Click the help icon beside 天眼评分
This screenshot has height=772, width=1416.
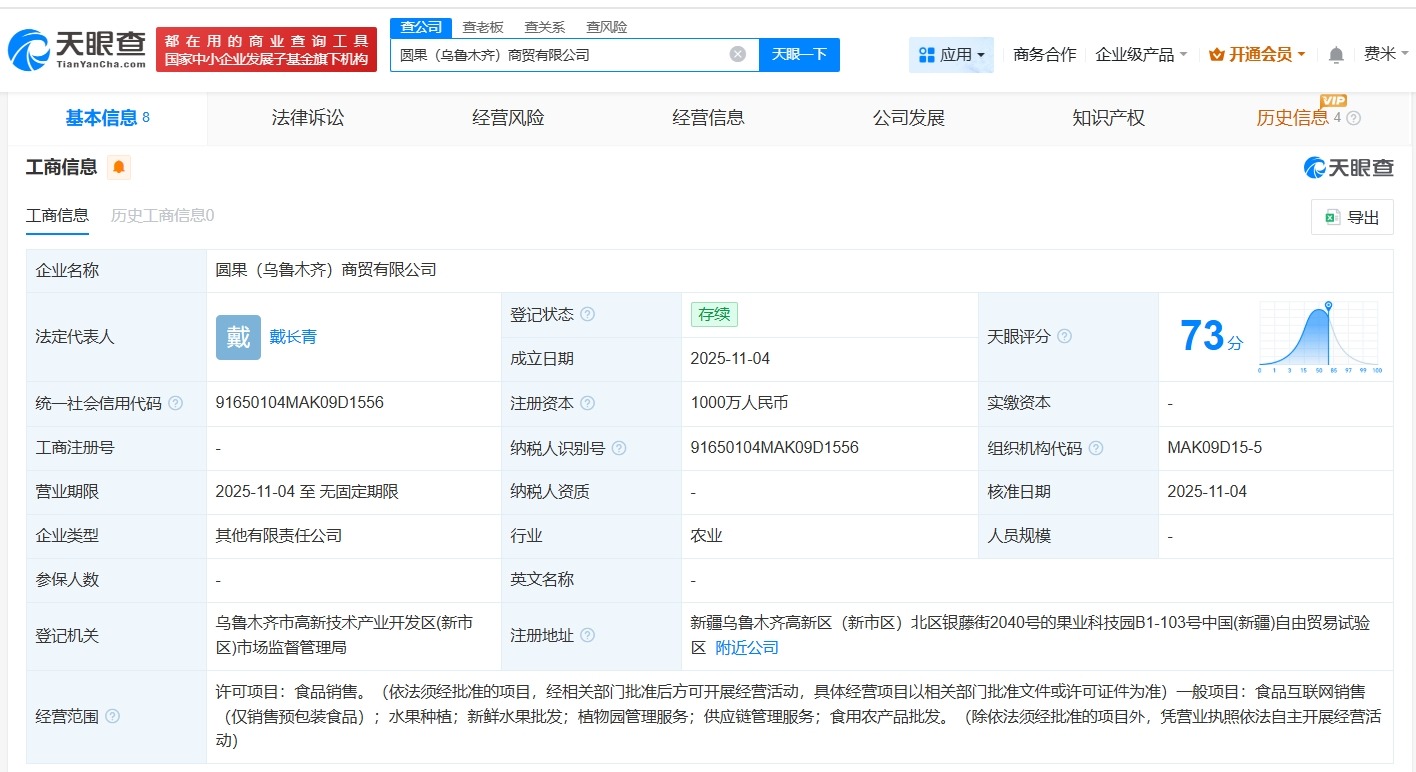[1064, 337]
